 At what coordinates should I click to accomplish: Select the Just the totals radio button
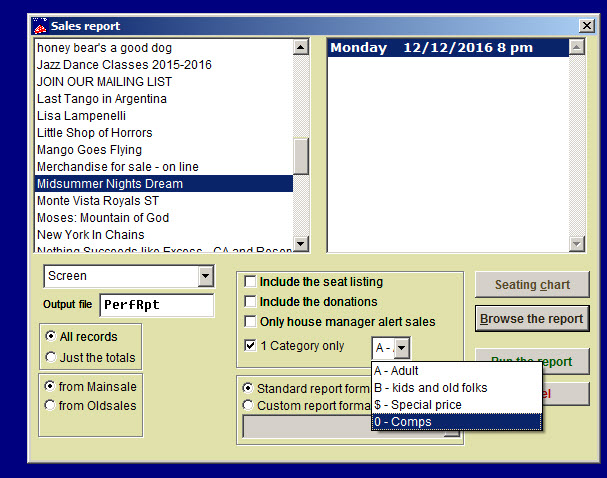[51, 357]
